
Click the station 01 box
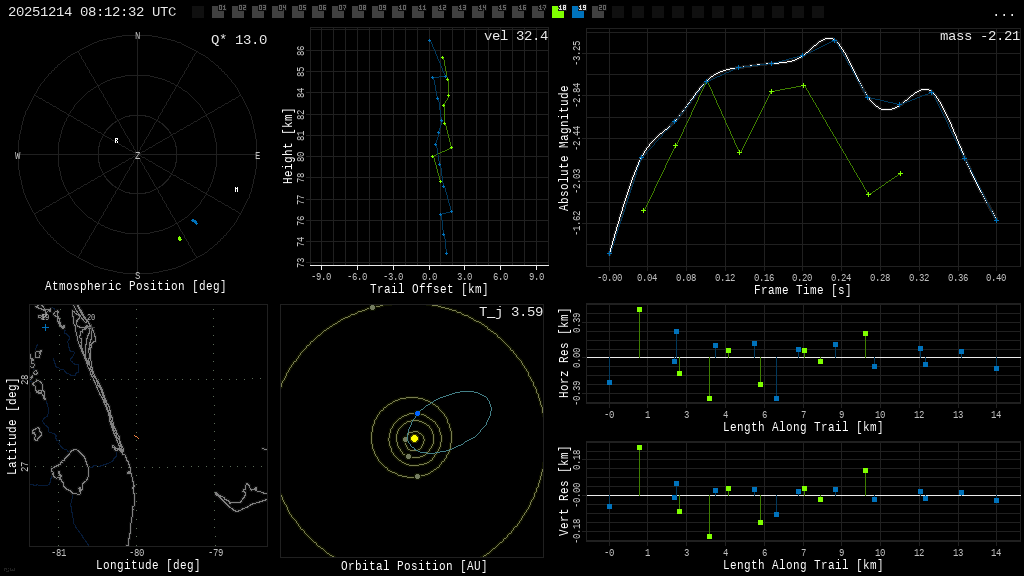coord(218,12)
